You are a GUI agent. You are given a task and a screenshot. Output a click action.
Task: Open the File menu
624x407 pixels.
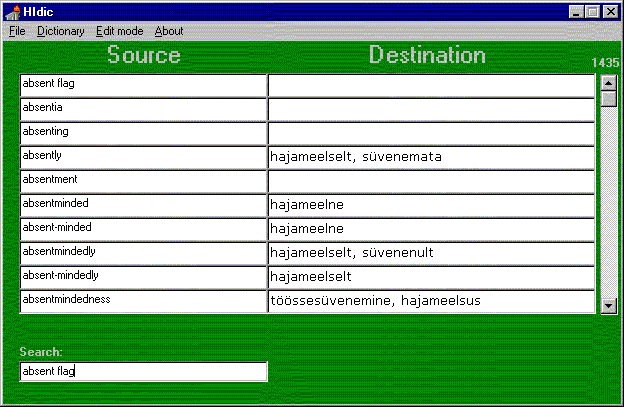17,31
